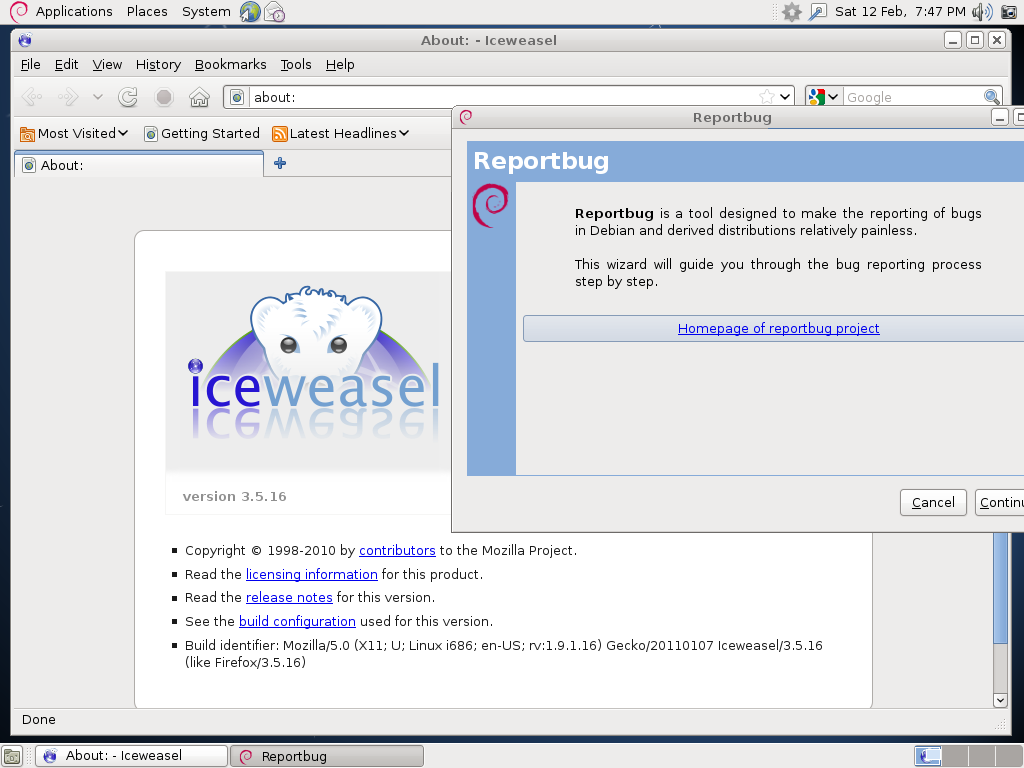Click in the Google search box

tap(913, 97)
